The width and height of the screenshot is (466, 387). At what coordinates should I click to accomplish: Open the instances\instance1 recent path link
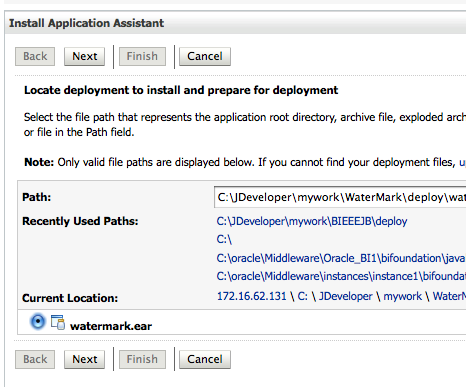click(x=341, y=276)
